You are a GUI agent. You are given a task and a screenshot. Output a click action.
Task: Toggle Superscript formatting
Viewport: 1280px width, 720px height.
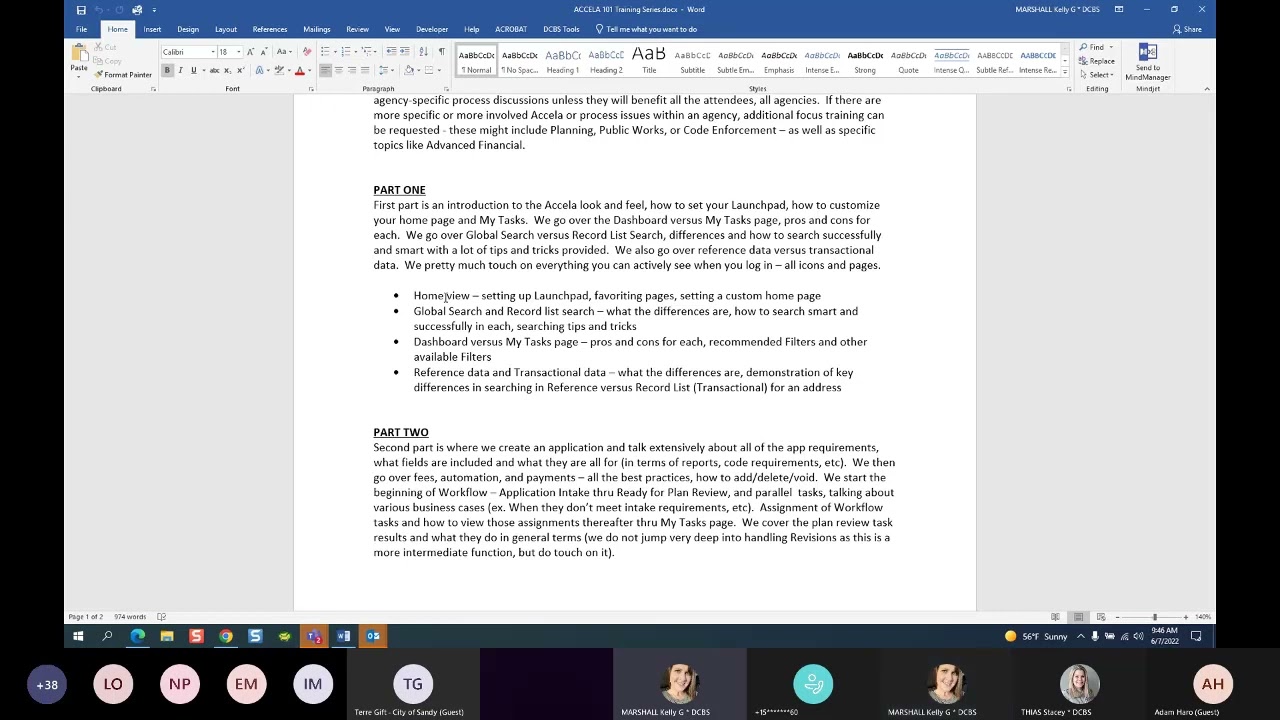[x=241, y=70]
